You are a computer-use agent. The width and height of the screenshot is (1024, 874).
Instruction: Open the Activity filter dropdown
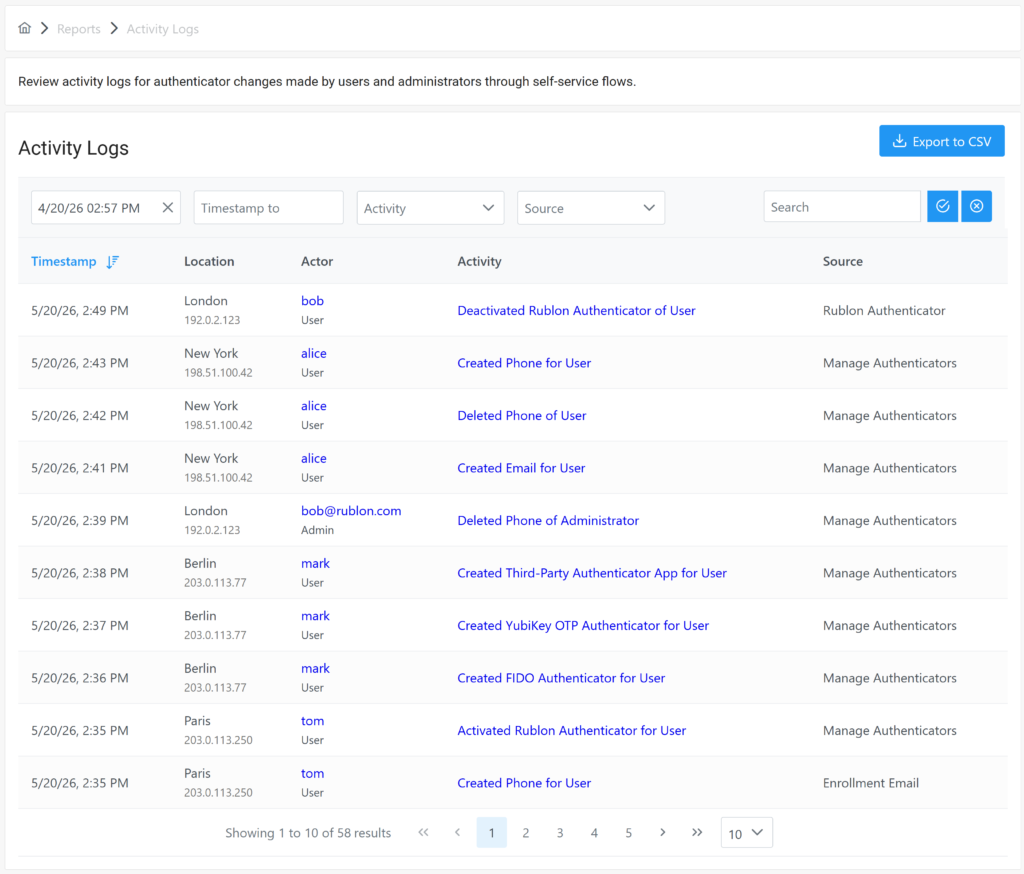[430, 208]
